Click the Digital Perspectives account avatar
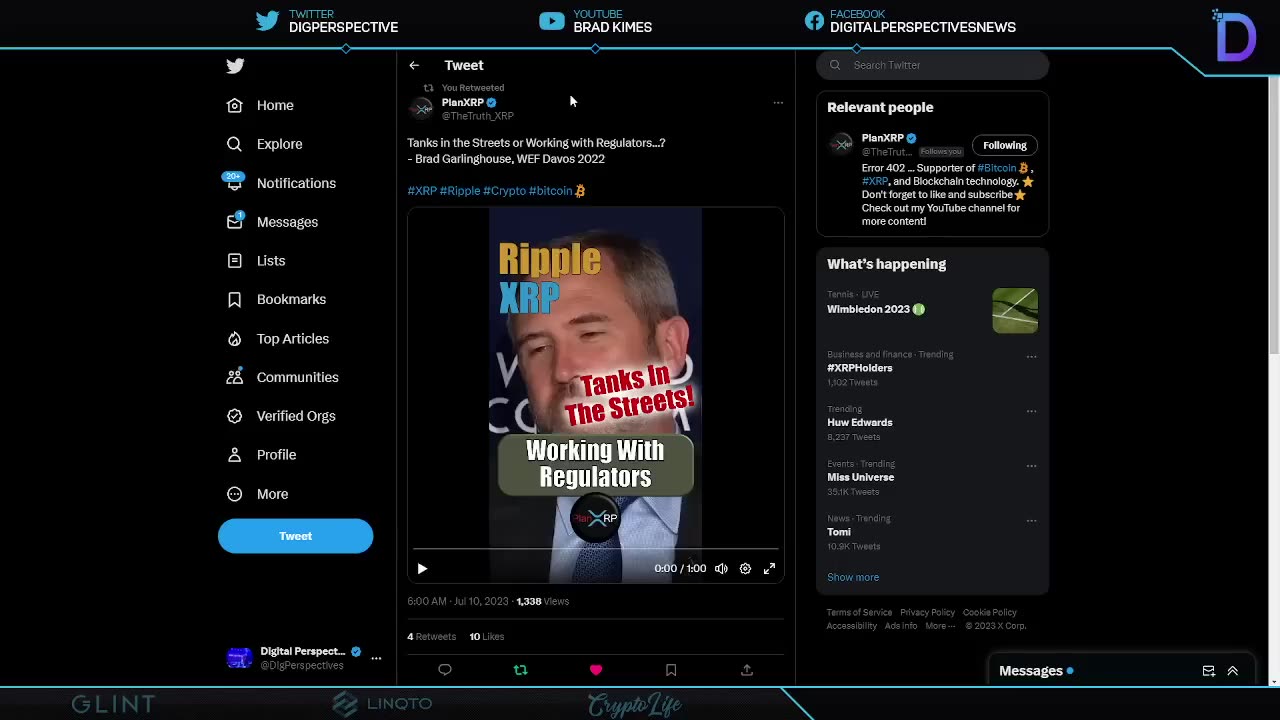Viewport: 1280px width, 720px height. pos(240,658)
